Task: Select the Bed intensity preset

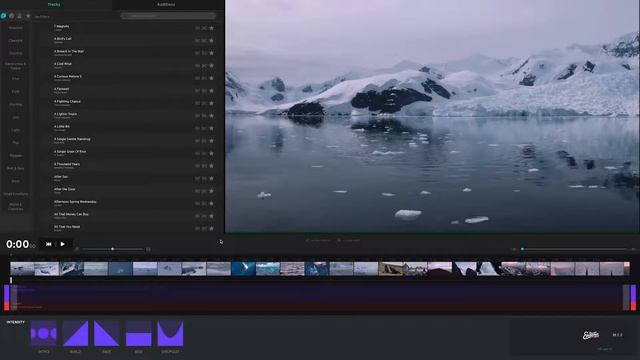Action: pyautogui.click(x=138, y=333)
